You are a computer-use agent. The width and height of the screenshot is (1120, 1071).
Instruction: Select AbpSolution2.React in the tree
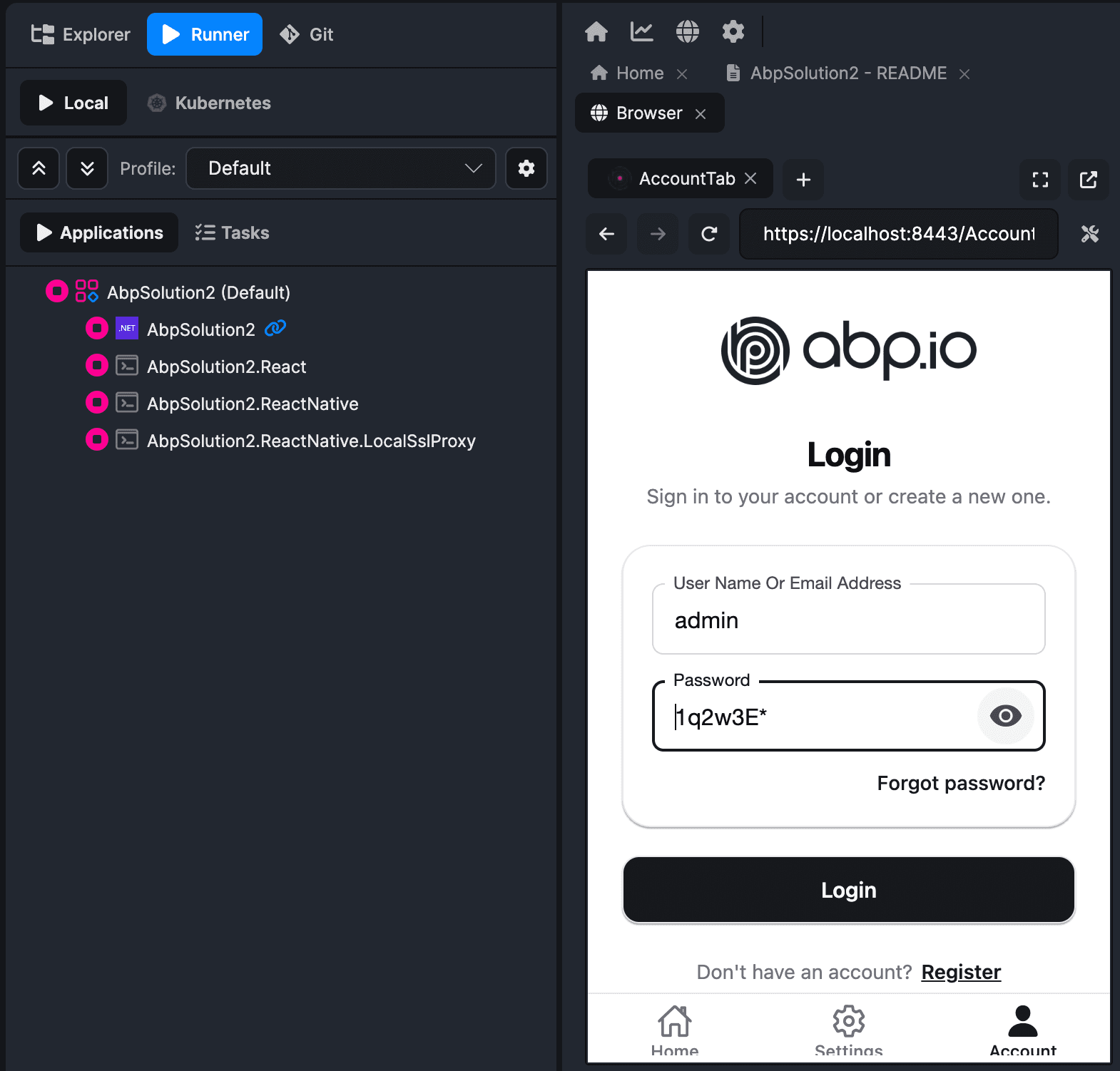point(226,367)
